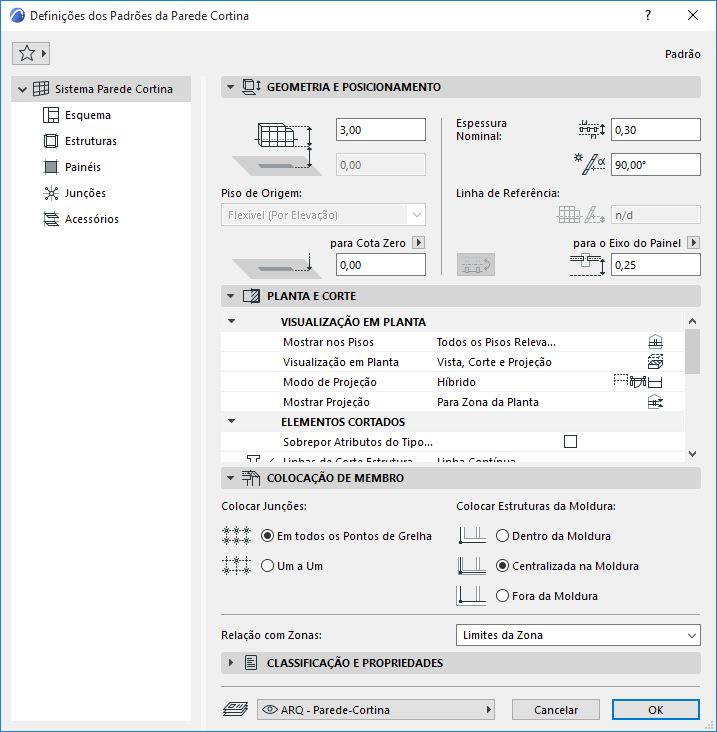Click the Planta e Corte header icon
717x732 pixels.
click(251, 296)
